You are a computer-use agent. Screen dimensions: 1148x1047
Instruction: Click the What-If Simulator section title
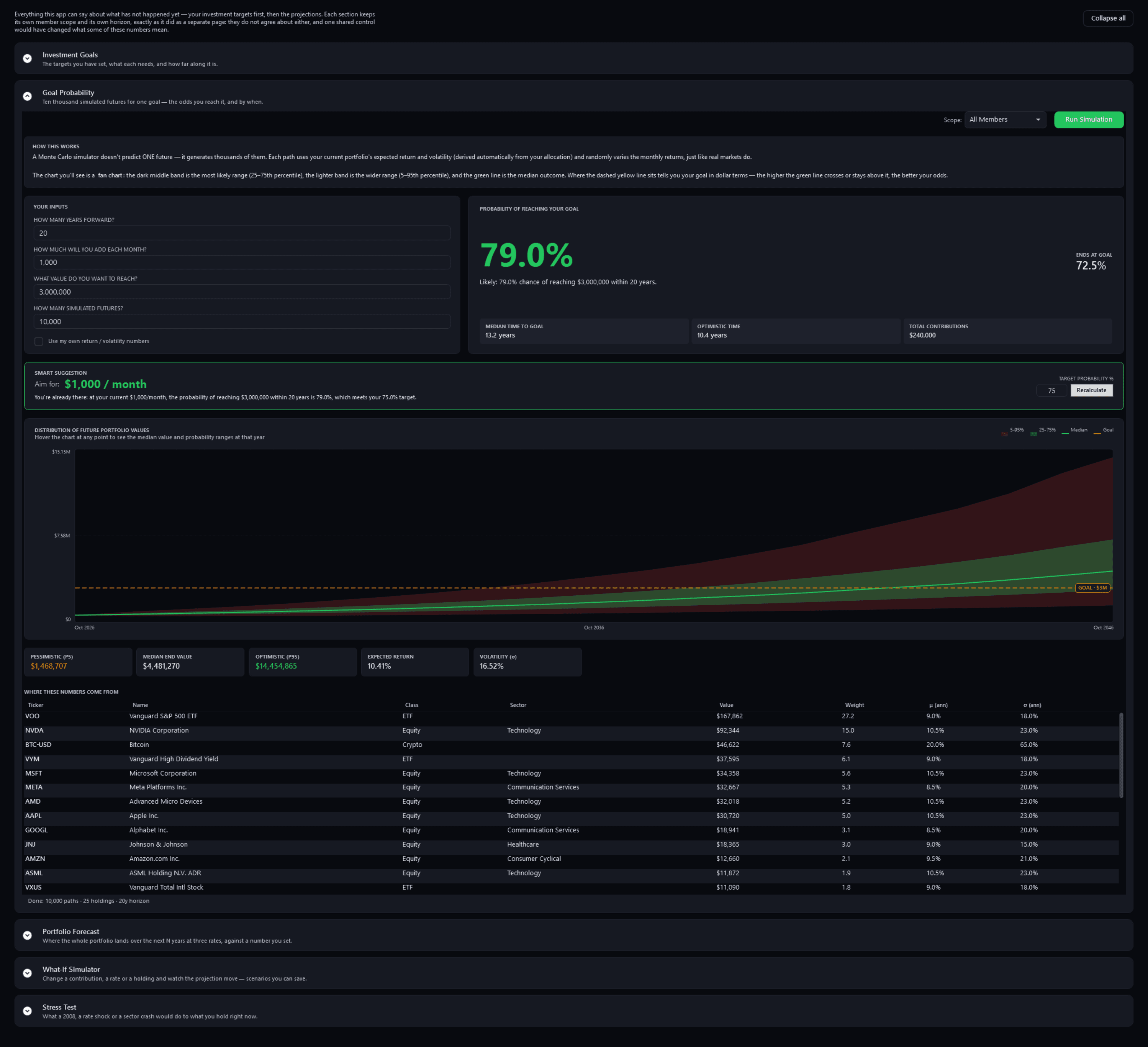[71, 970]
